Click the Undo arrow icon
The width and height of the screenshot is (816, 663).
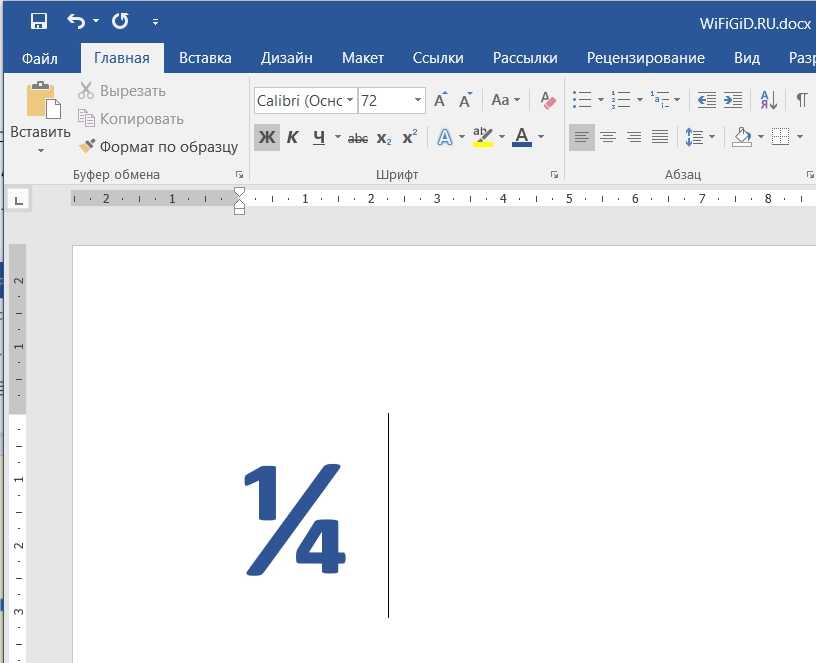pos(76,20)
